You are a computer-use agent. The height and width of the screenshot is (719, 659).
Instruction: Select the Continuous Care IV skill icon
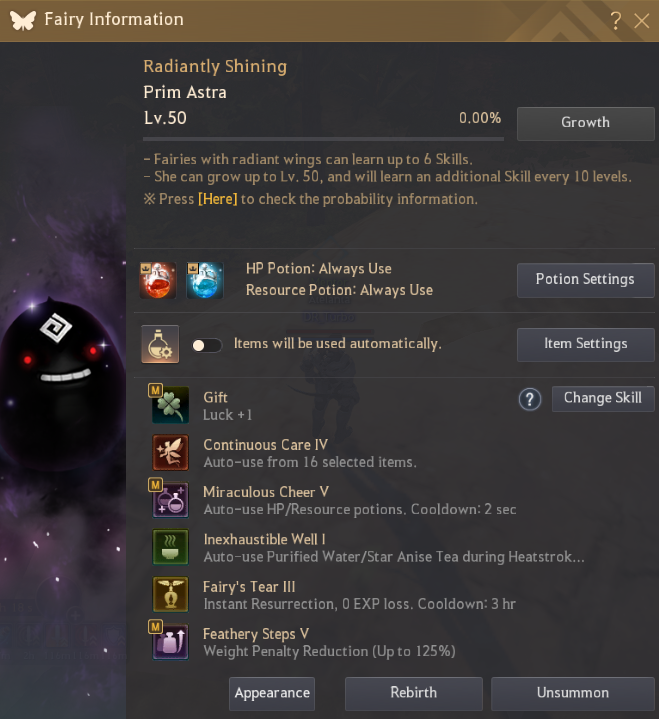pyautogui.click(x=170, y=453)
